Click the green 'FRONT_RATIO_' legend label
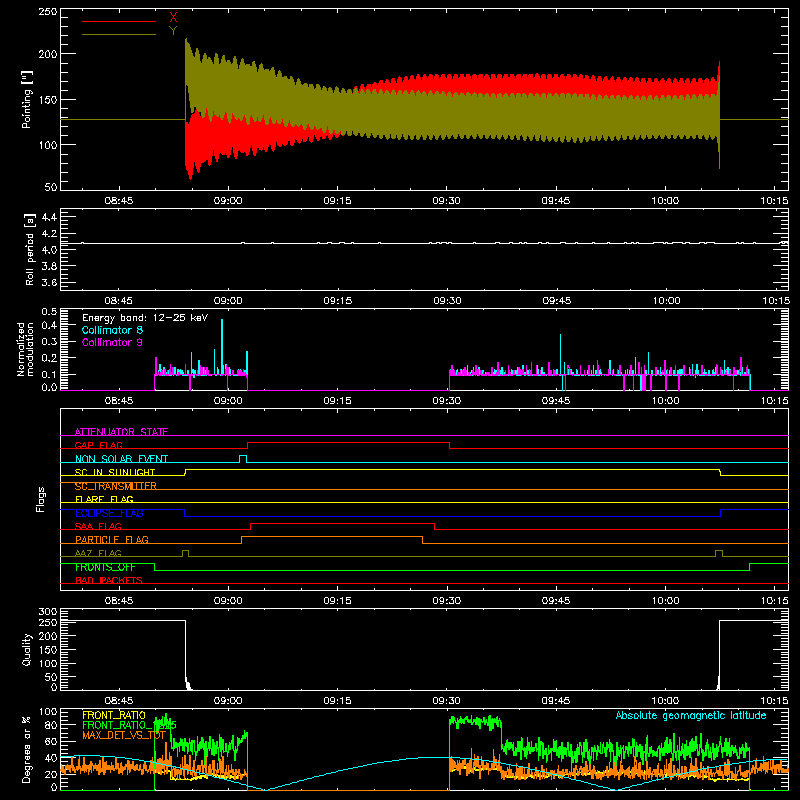This screenshot has height=800, width=800. [x=129, y=725]
